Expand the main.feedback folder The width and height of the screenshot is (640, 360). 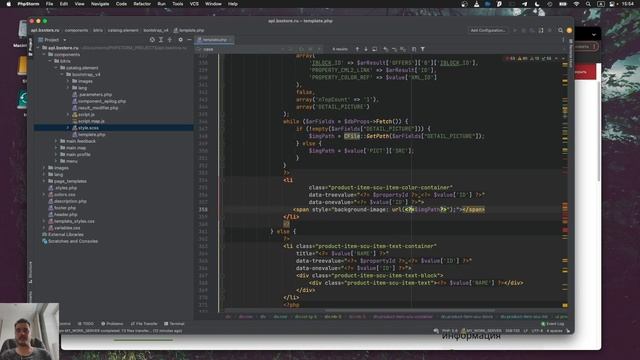click(x=56, y=141)
